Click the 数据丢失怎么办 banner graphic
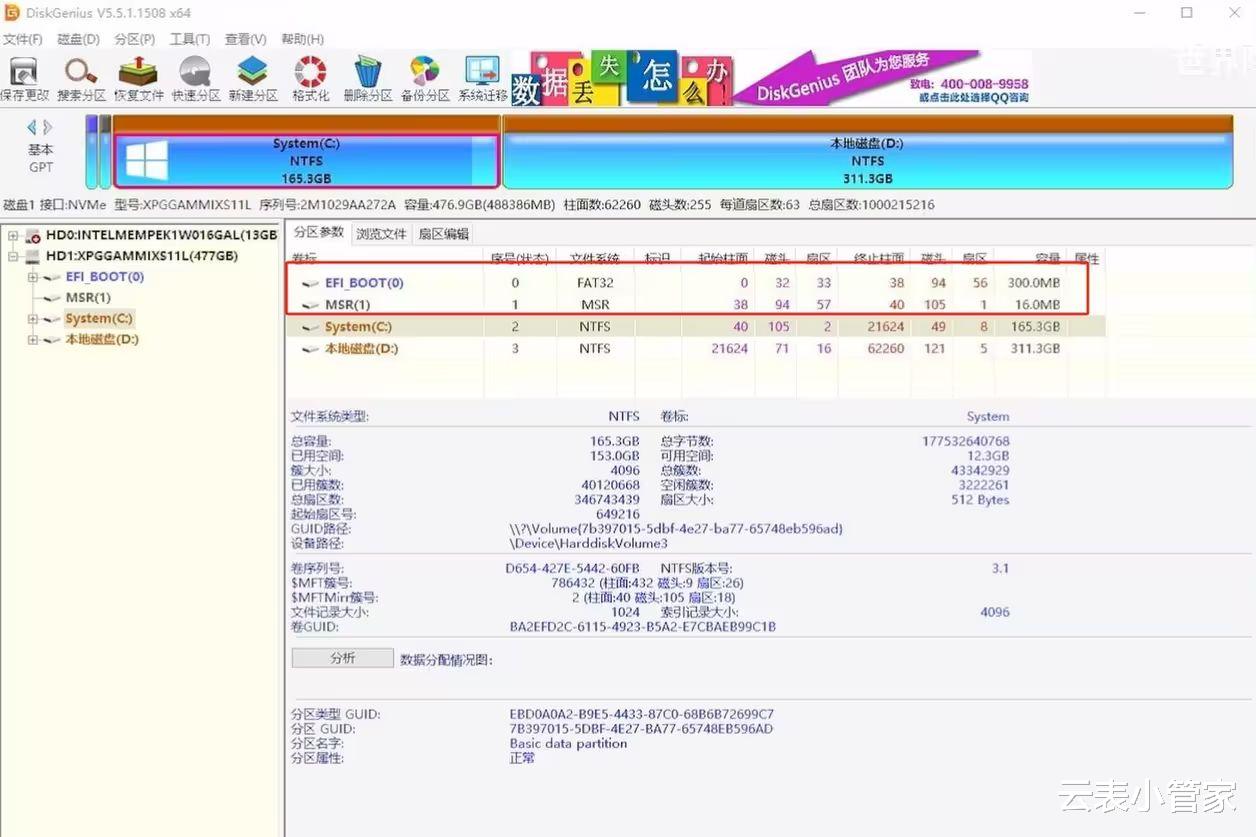The image size is (1256, 837). [623, 78]
